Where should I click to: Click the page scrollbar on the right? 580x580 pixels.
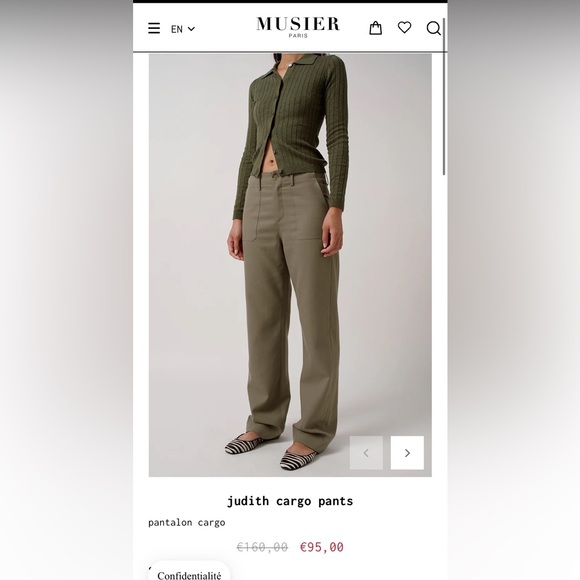pos(444,96)
